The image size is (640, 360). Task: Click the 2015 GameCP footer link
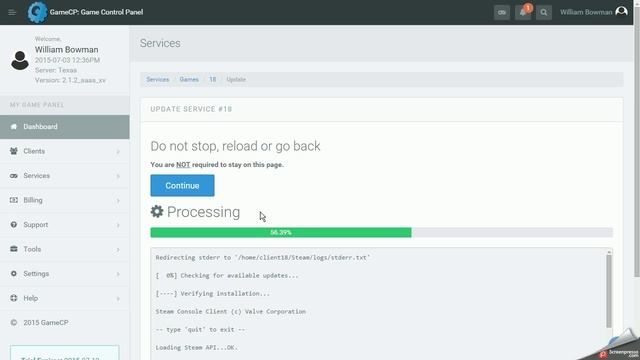click(x=46, y=322)
